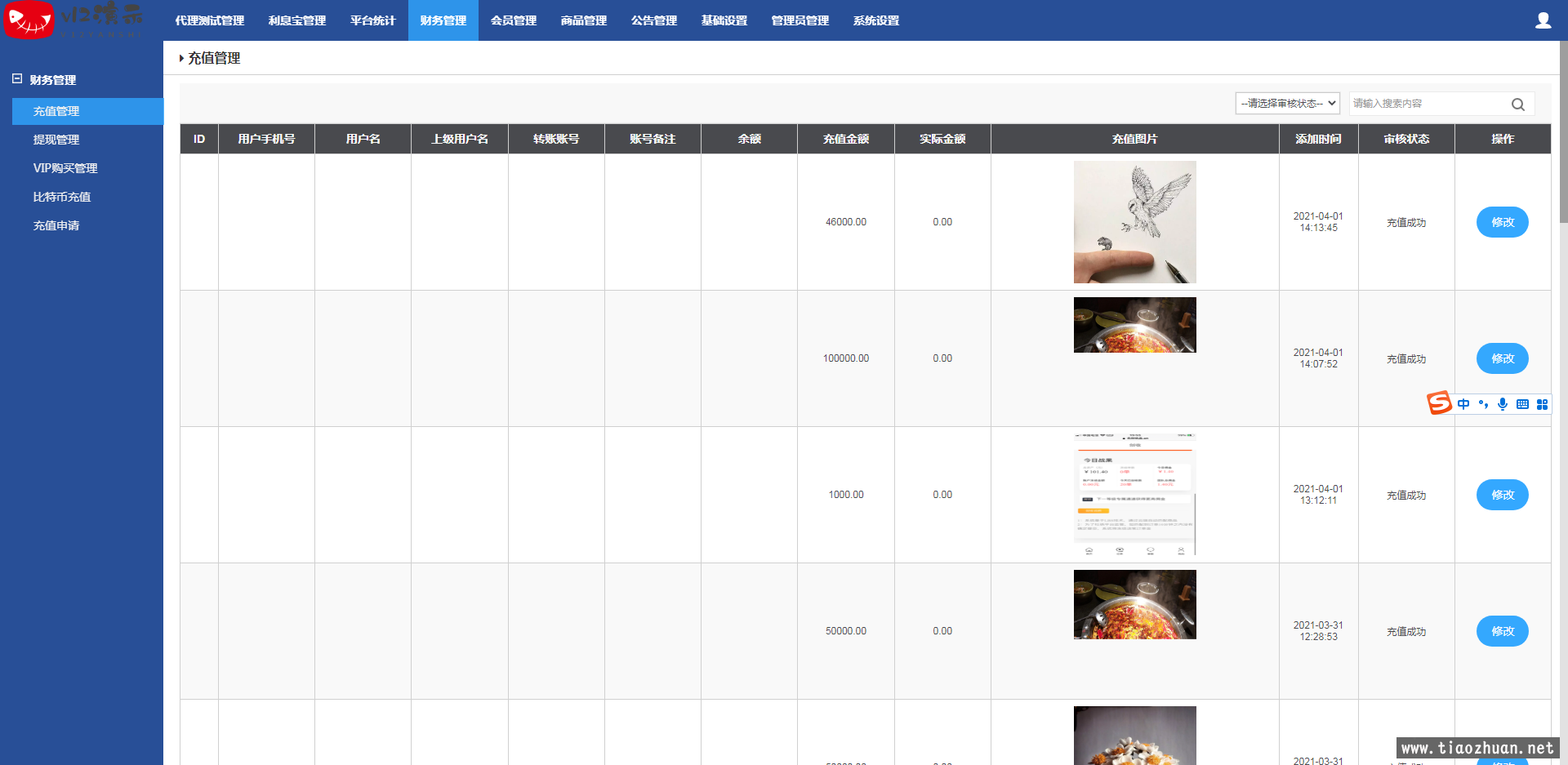Screen dimensions: 1568x765
Task: Focus the 请输入搜索内容 search field
Action: [x=1429, y=104]
